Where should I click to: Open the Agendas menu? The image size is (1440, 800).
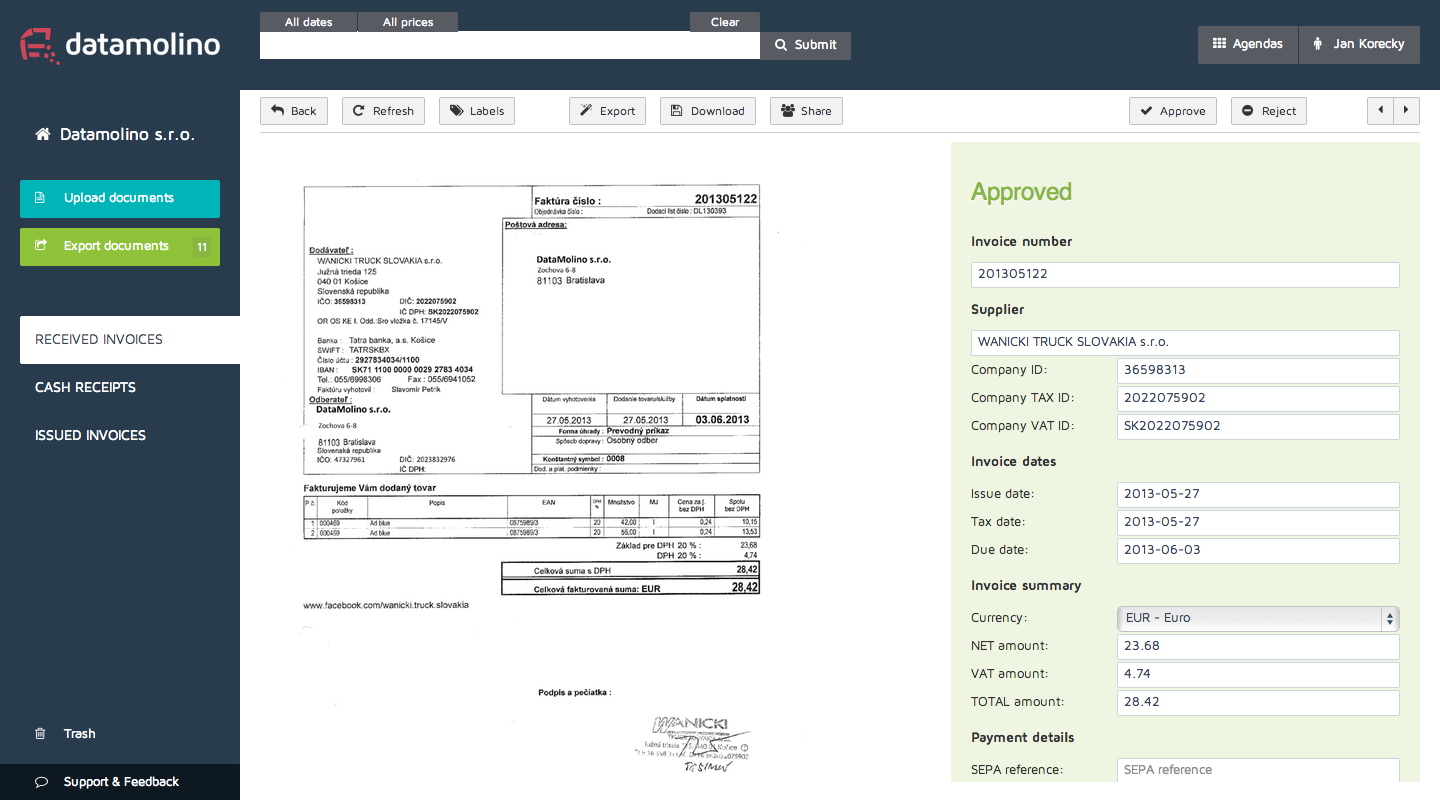[x=1247, y=44]
